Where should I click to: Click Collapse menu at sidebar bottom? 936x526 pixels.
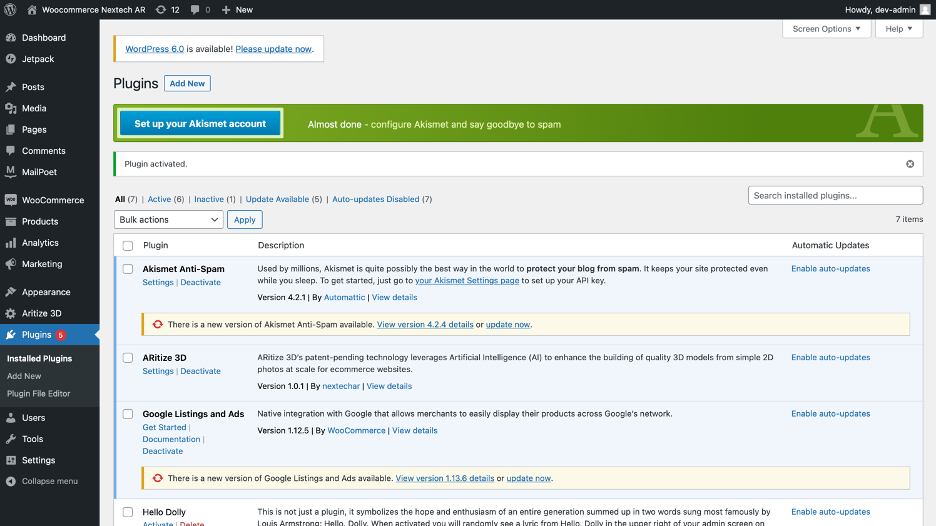pyautogui.click(x=50, y=481)
